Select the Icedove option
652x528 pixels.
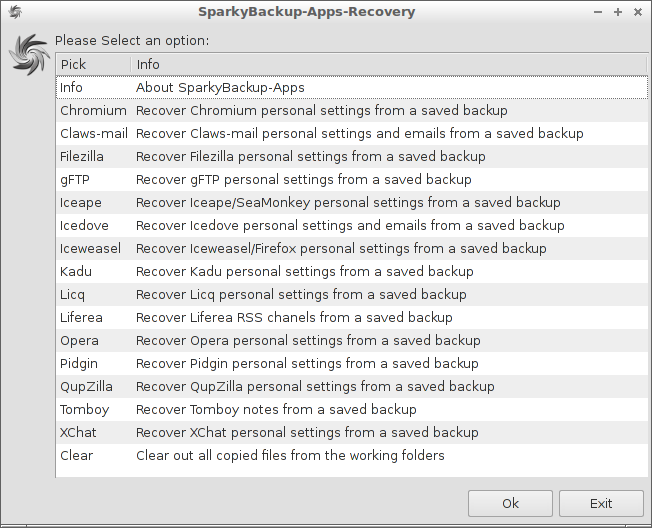pos(84,225)
